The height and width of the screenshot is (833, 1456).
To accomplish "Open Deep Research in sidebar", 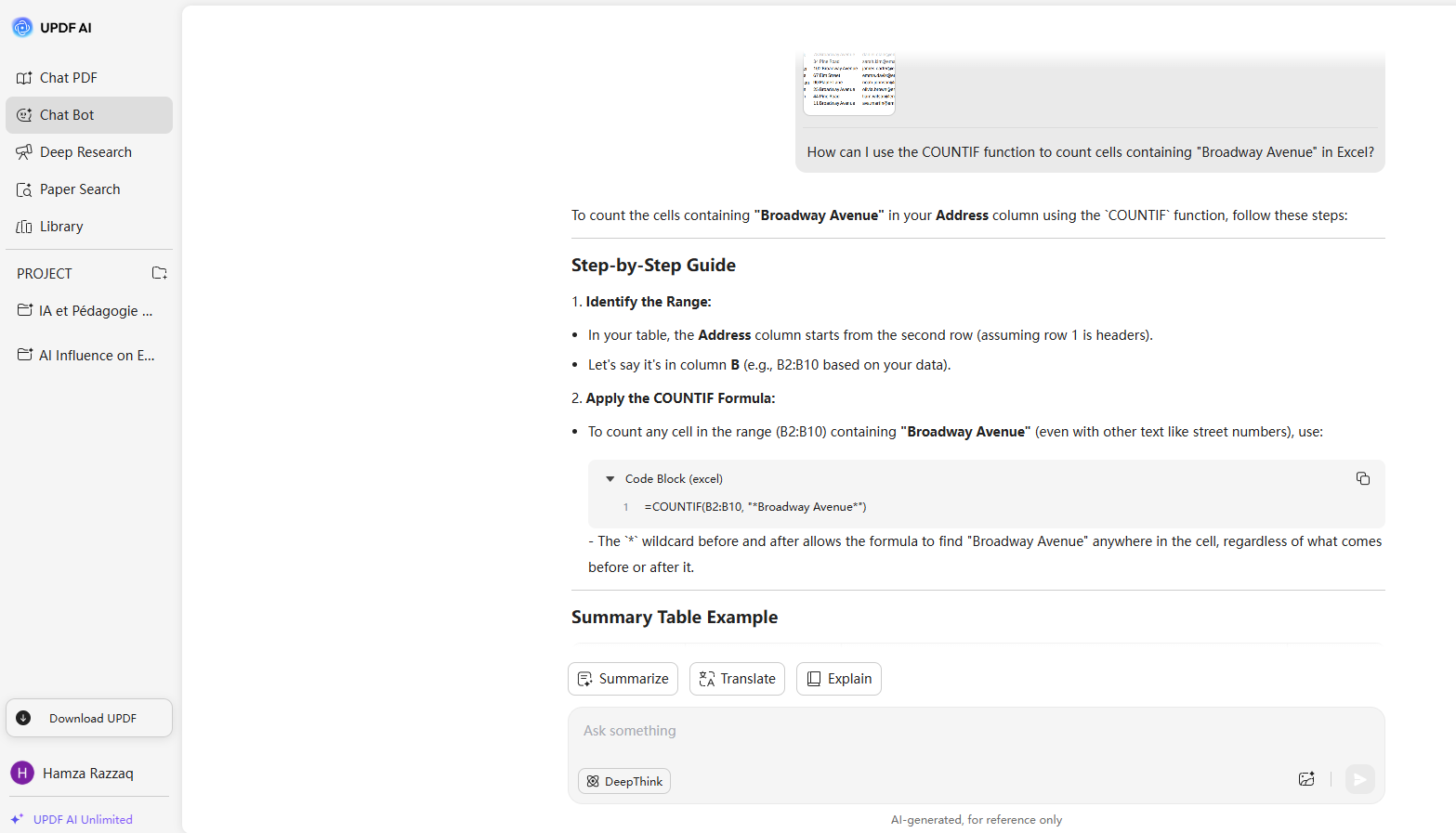I will (89, 152).
